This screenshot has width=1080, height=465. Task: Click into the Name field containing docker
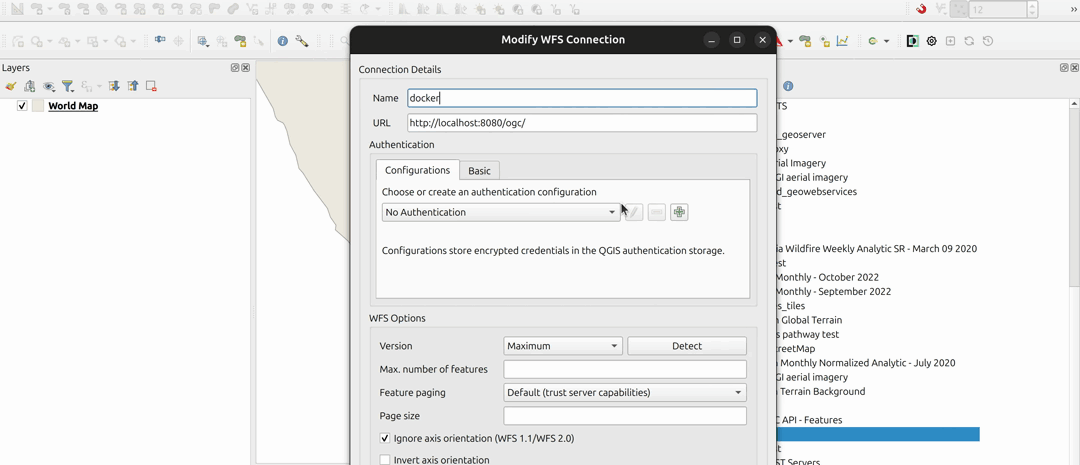[x=582, y=98]
